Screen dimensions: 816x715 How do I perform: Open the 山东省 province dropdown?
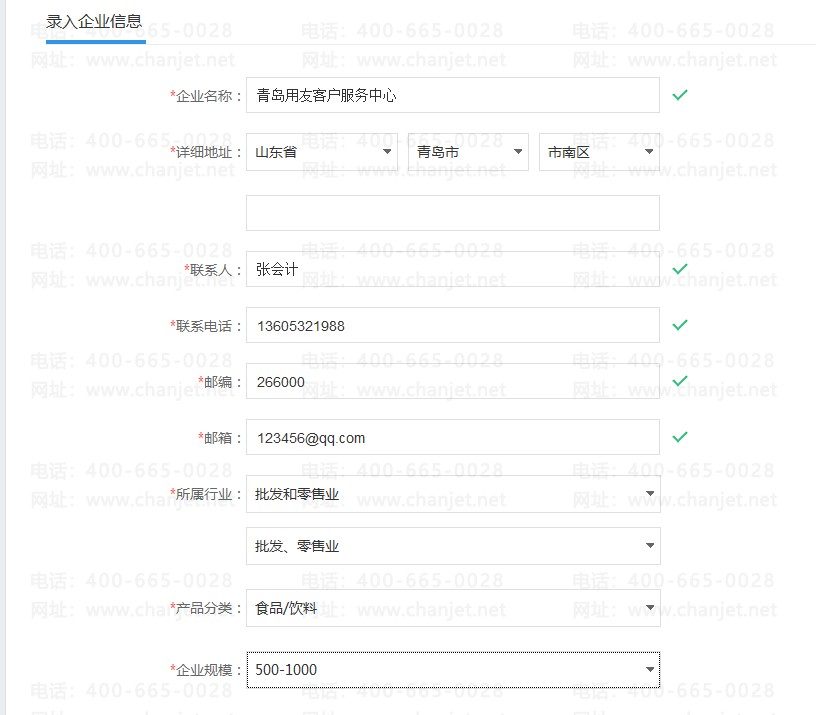coord(321,152)
